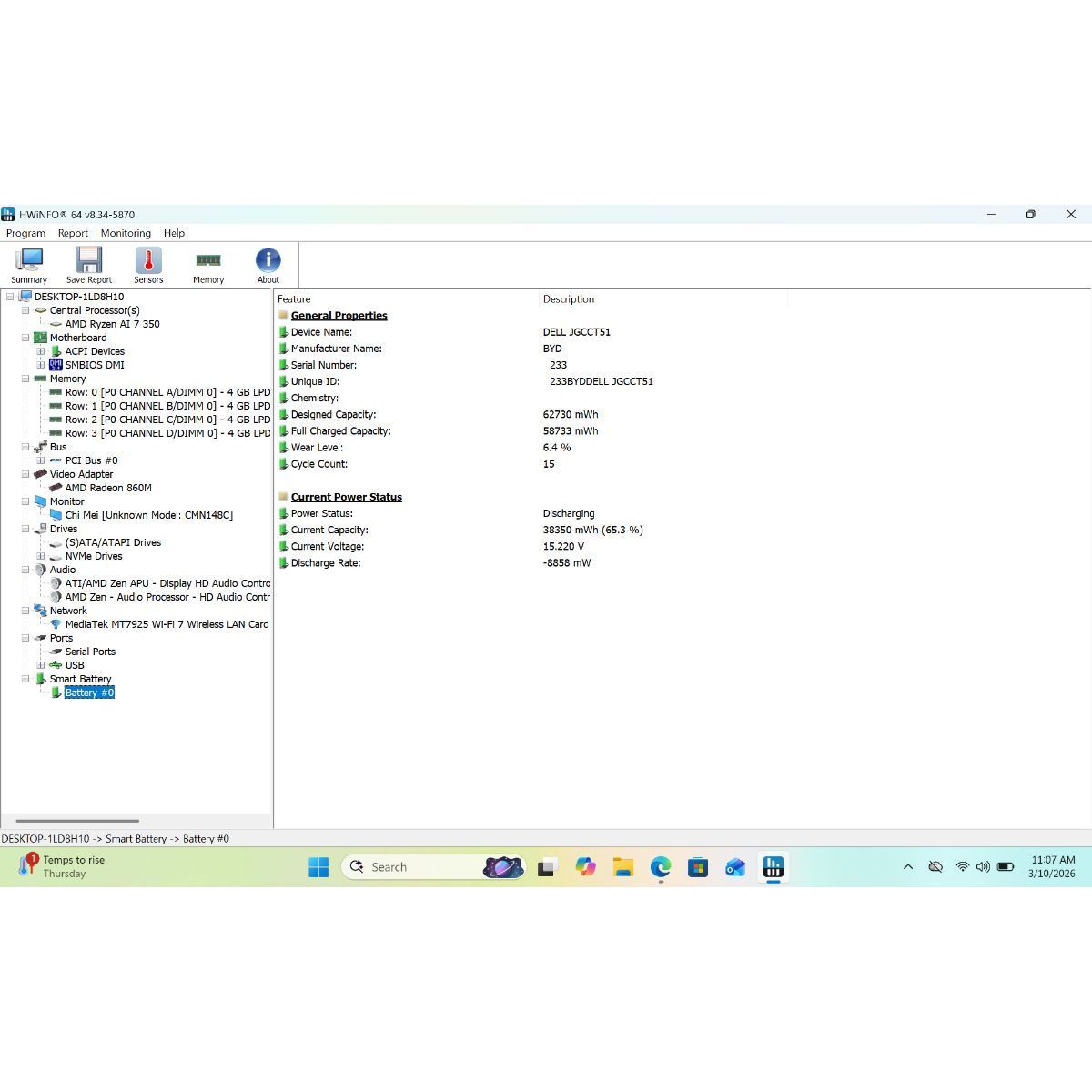1092x1092 pixels.
Task: Expand the NVMe Drives node
Action: coord(41,556)
